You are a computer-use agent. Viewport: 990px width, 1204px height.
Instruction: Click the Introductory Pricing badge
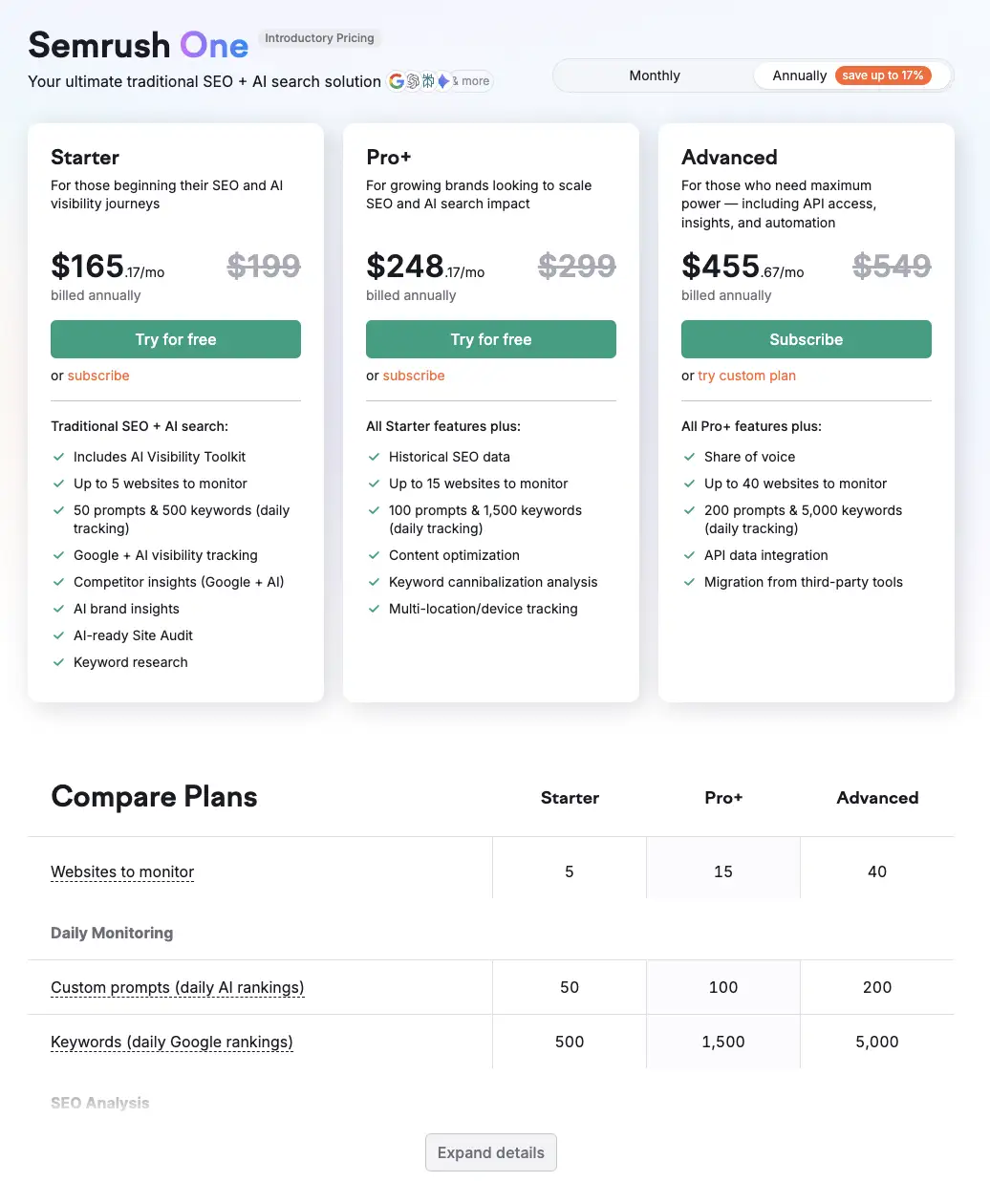(319, 38)
